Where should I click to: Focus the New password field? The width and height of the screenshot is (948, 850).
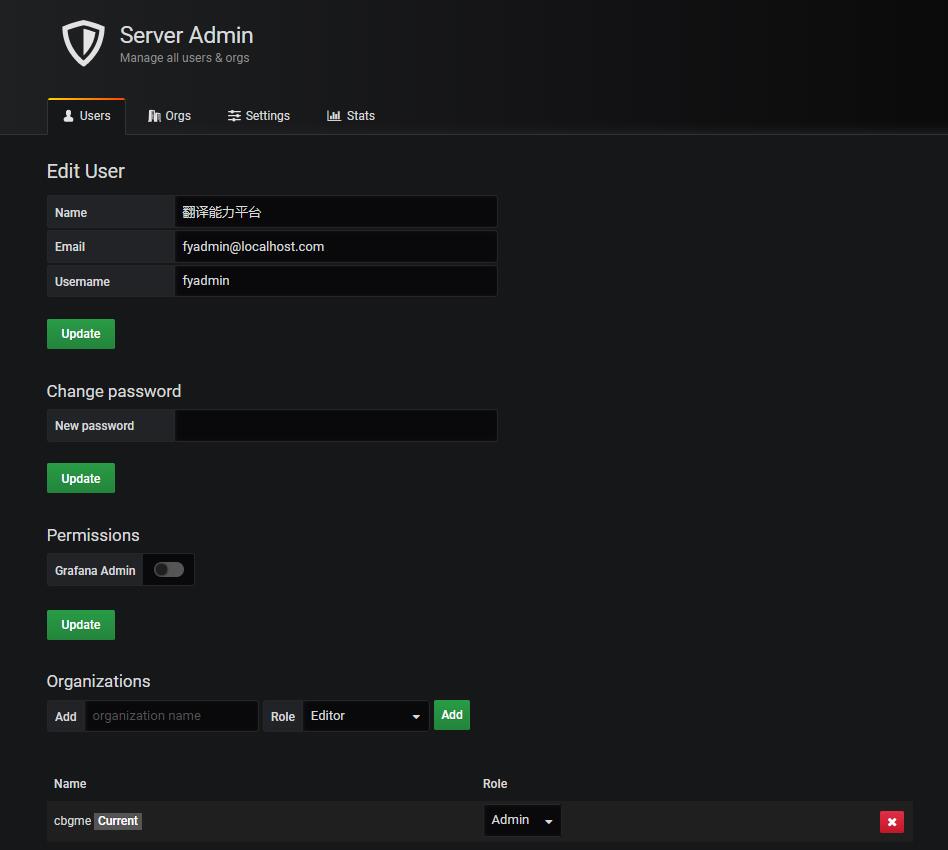(x=335, y=426)
